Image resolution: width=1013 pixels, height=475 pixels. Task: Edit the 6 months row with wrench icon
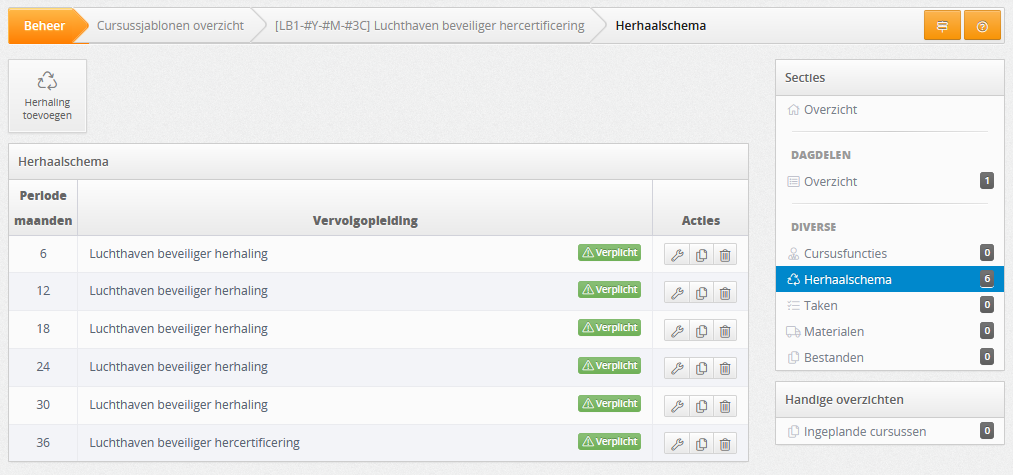676,255
